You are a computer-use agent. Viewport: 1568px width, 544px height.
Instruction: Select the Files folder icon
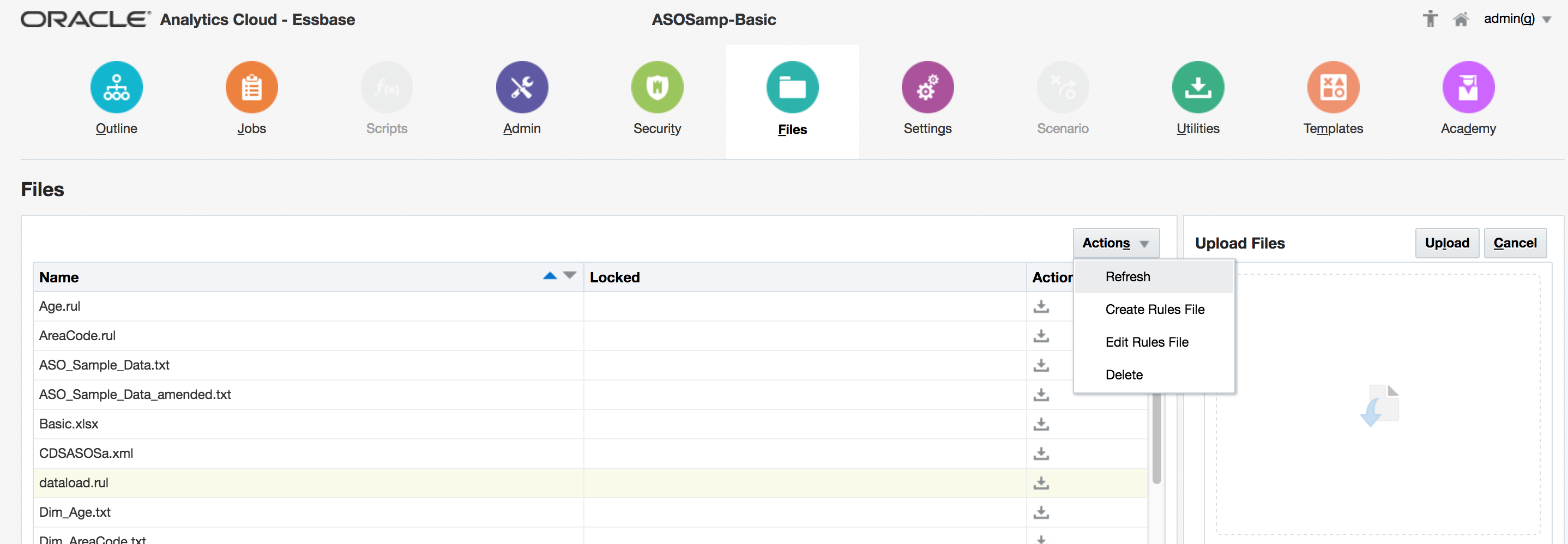point(792,87)
